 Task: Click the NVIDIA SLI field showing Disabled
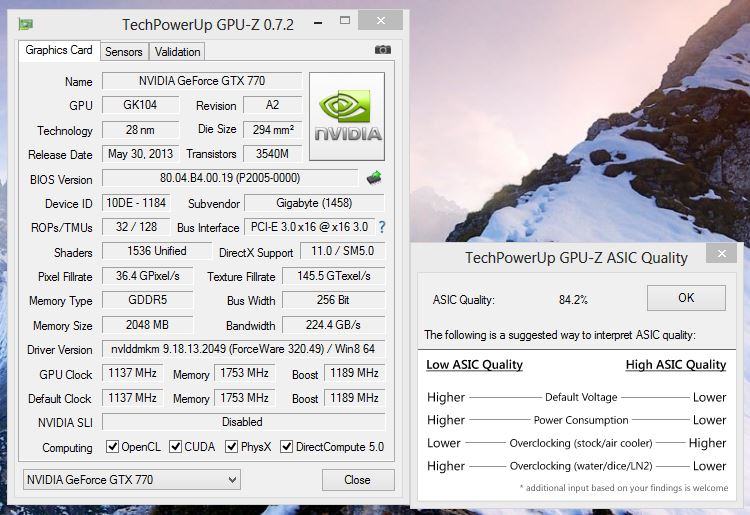pyautogui.click(x=243, y=422)
